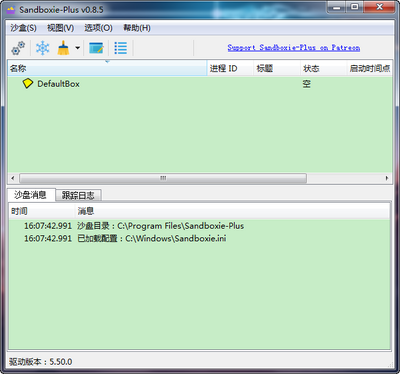Minimize the Sandboxie-Plus window
Screen dimensions: 400x374
coord(337,7)
